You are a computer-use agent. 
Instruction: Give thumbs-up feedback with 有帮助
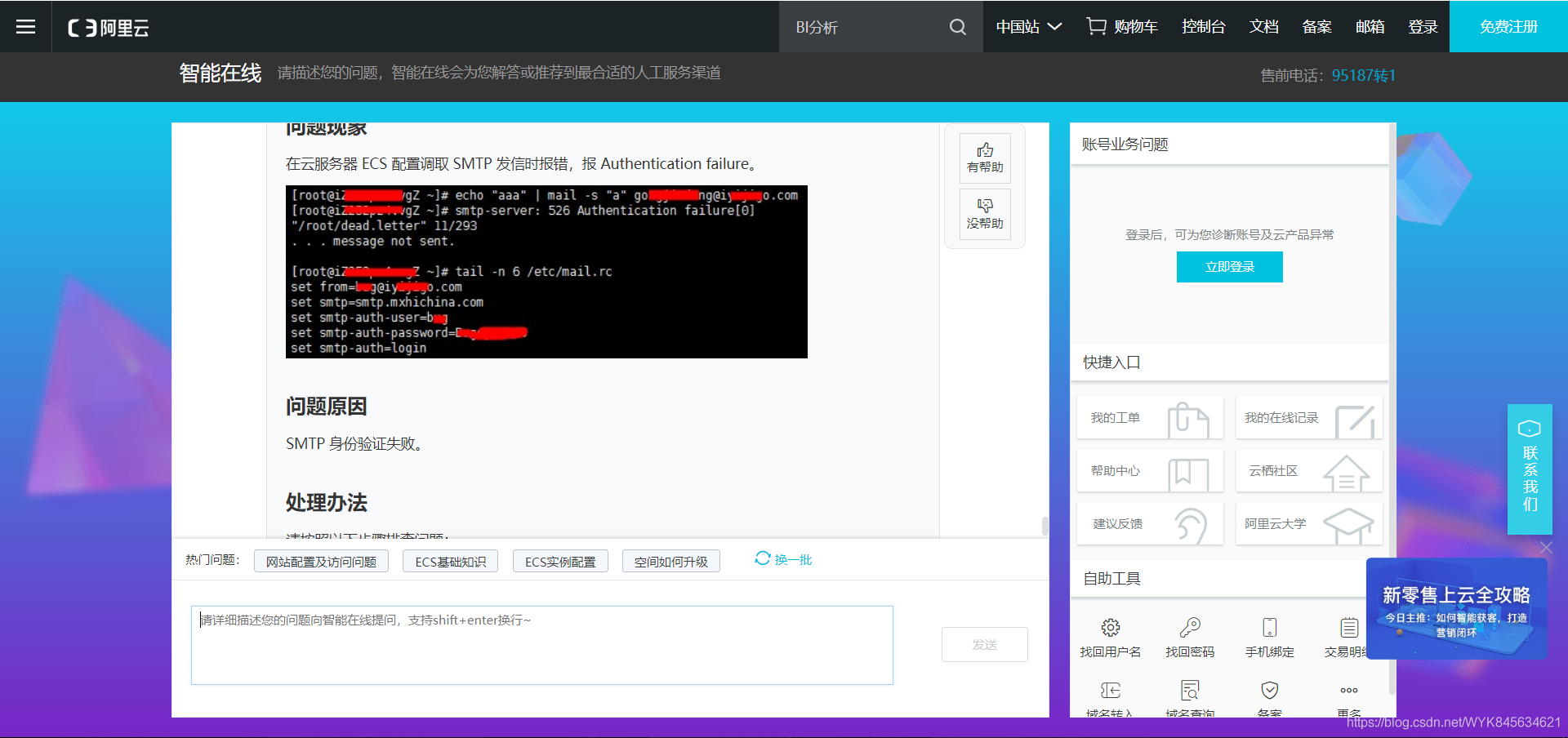pyautogui.click(x=985, y=158)
